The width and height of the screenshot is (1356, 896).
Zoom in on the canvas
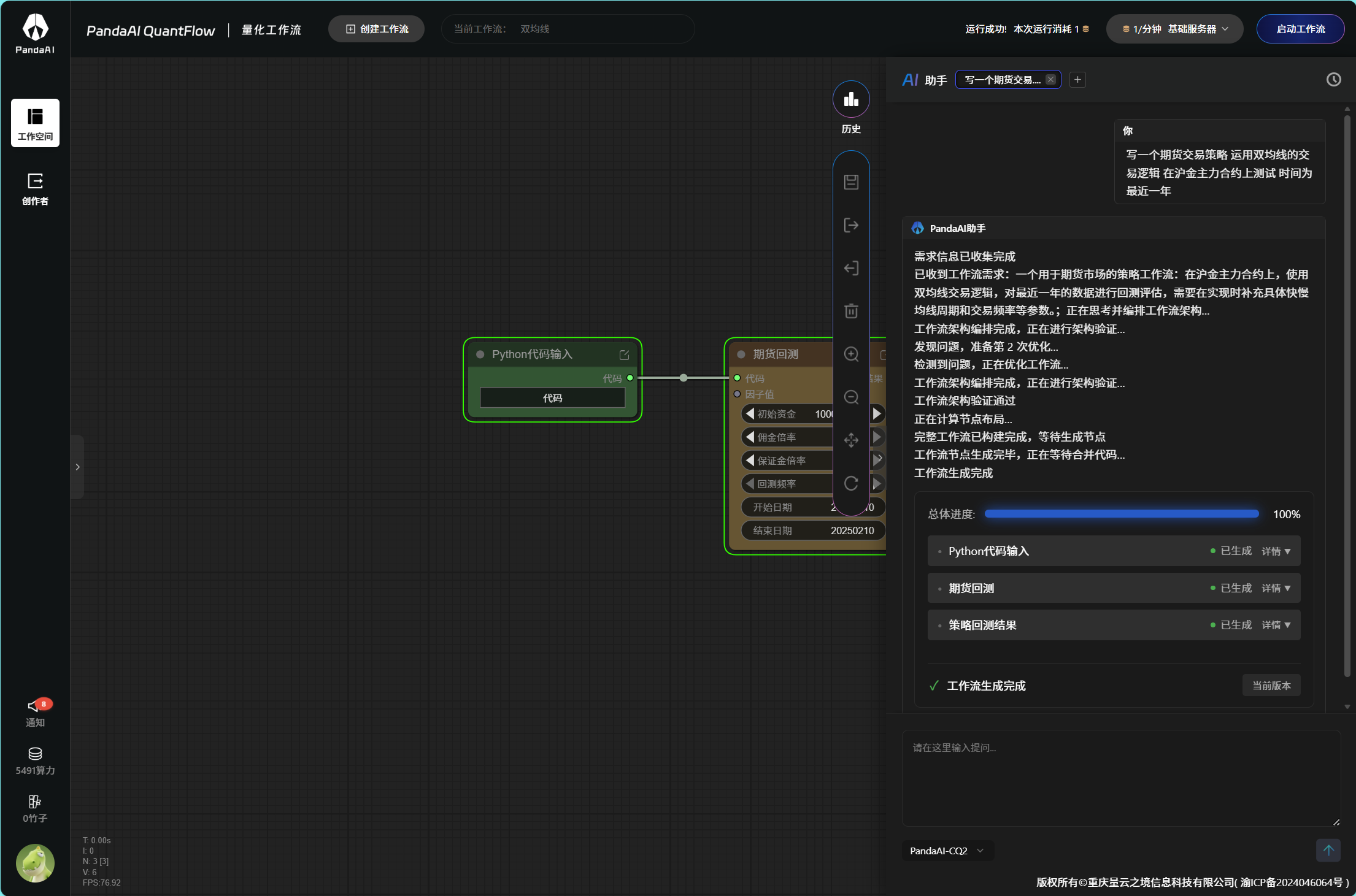(x=851, y=354)
